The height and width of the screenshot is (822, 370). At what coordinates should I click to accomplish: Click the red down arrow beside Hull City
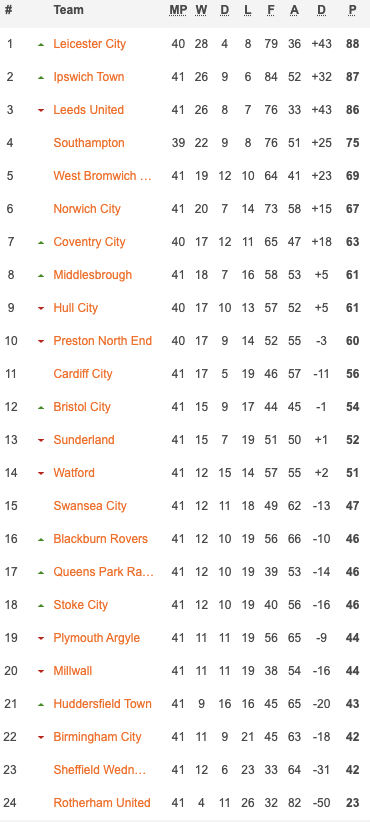[41, 309]
